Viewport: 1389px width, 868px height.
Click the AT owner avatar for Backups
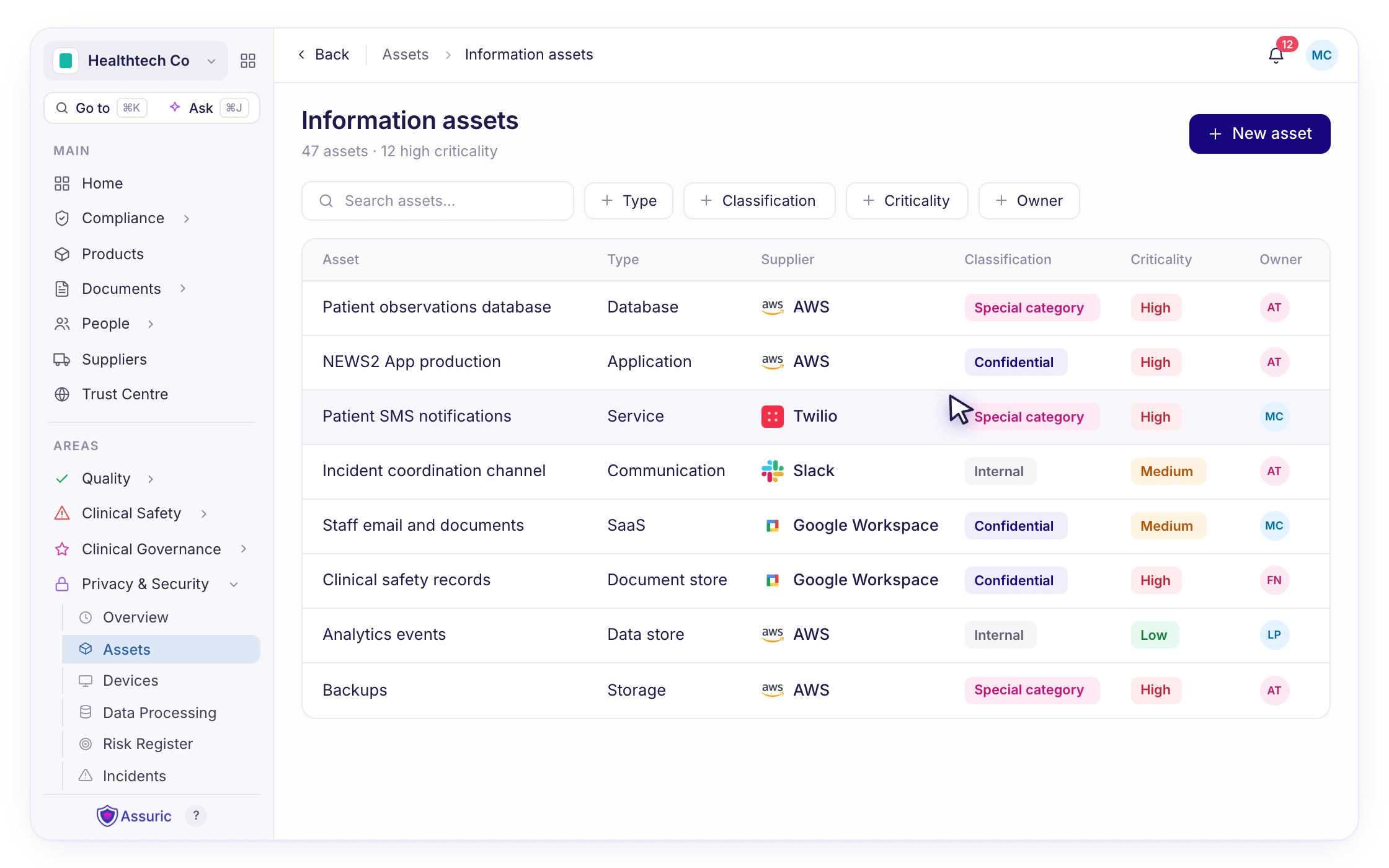point(1274,690)
